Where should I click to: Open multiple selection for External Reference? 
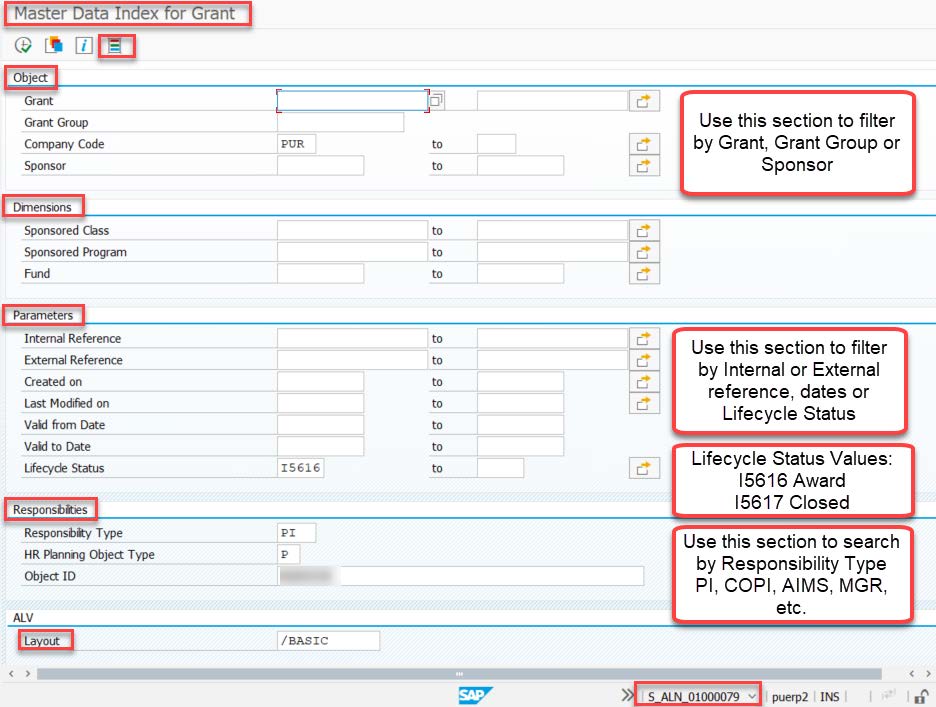tap(644, 360)
